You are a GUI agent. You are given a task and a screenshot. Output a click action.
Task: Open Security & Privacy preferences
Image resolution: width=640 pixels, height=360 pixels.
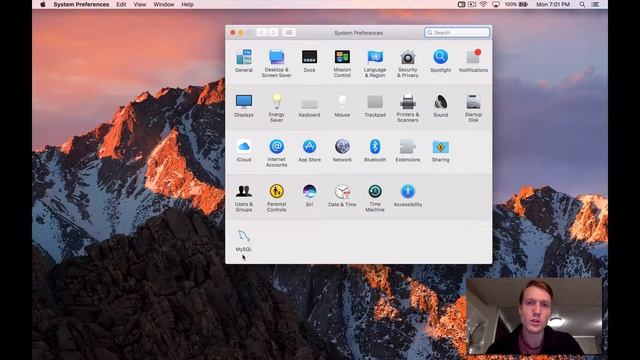pyautogui.click(x=408, y=63)
